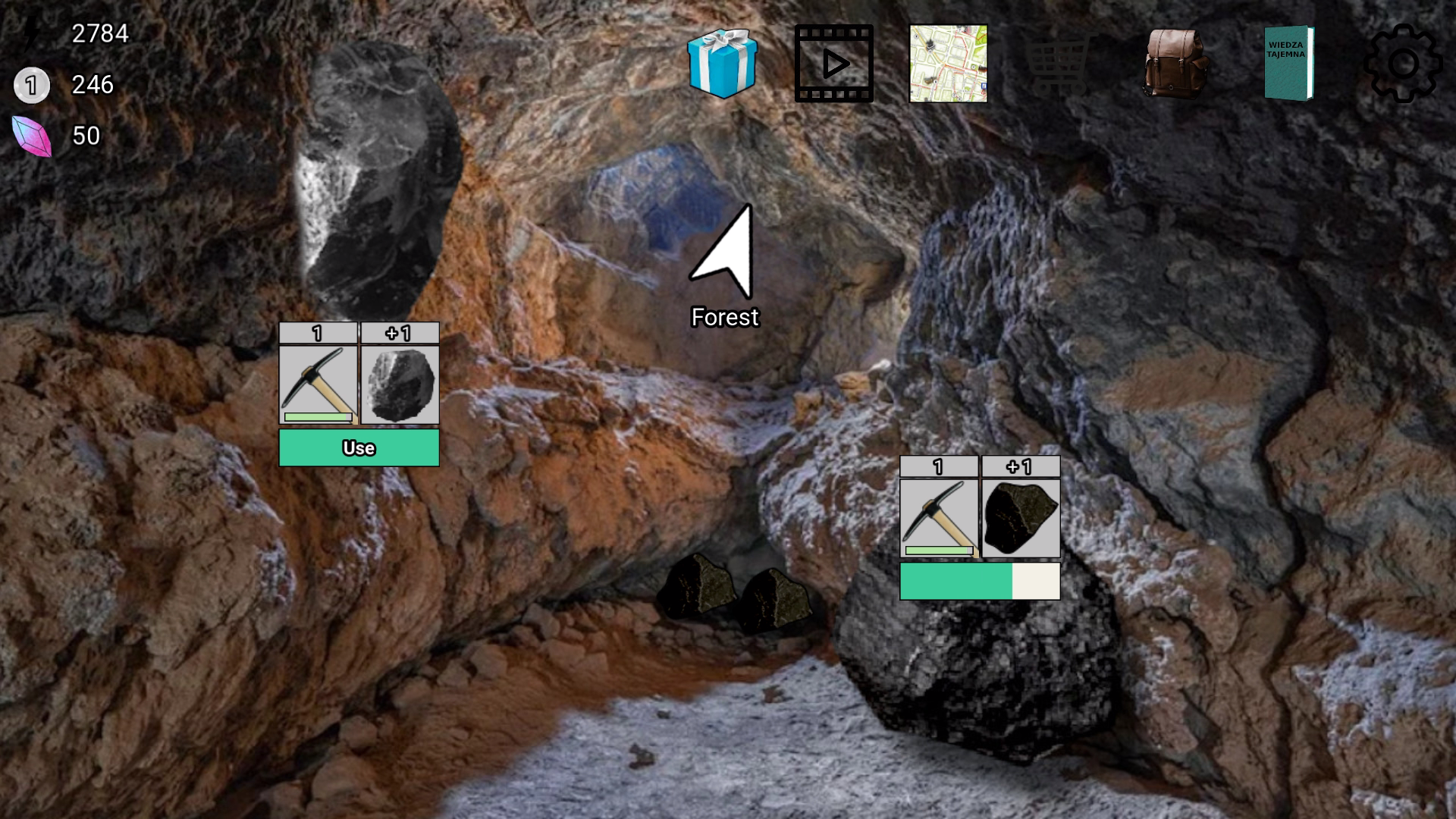
Task: Click the Forest label text
Action: [x=724, y=317]
